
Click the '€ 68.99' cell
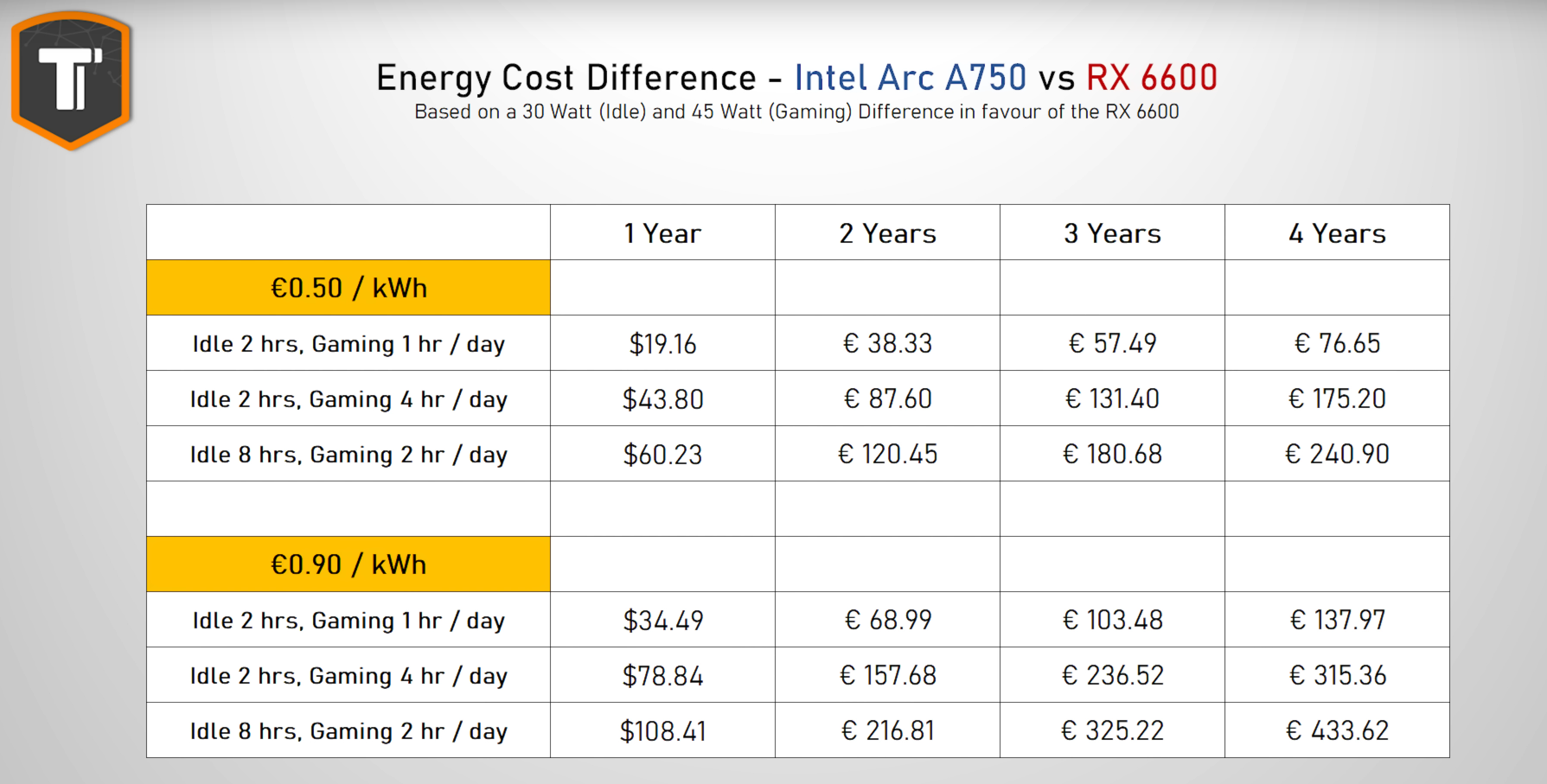click(x=888, y=620)
